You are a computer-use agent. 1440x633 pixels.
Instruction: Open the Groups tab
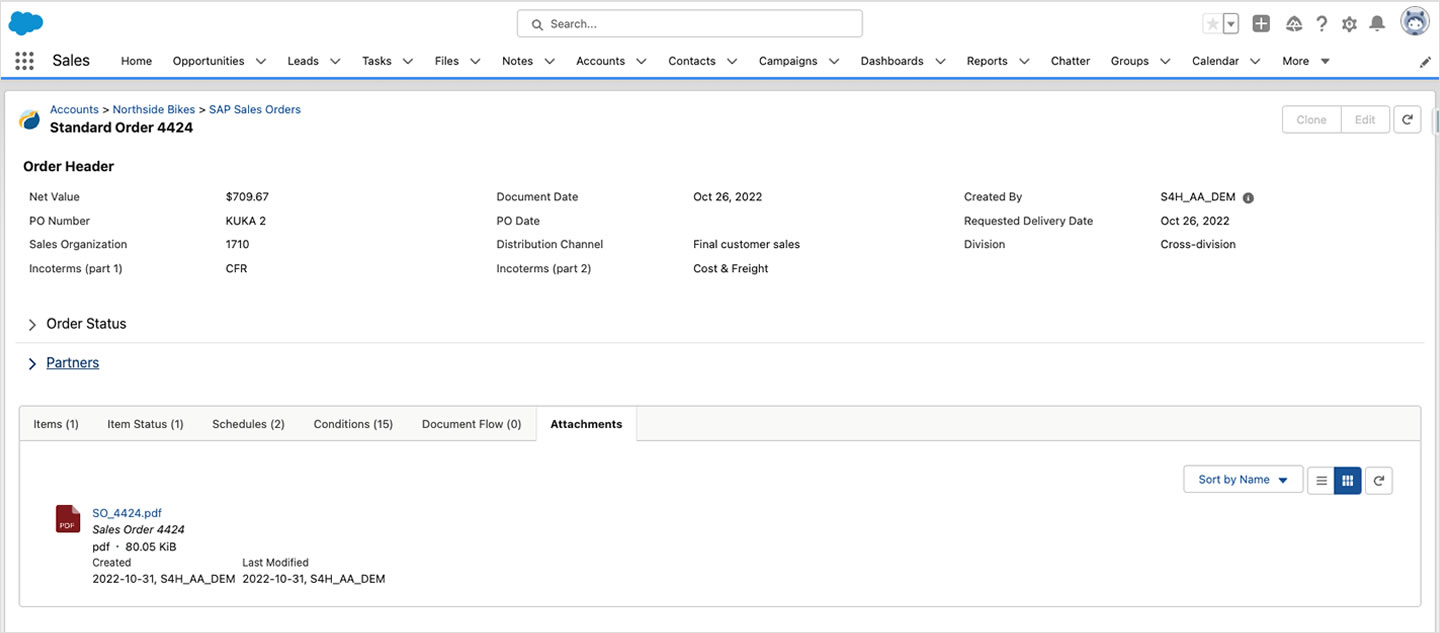pyautogui.click(x=1130, y=61)
